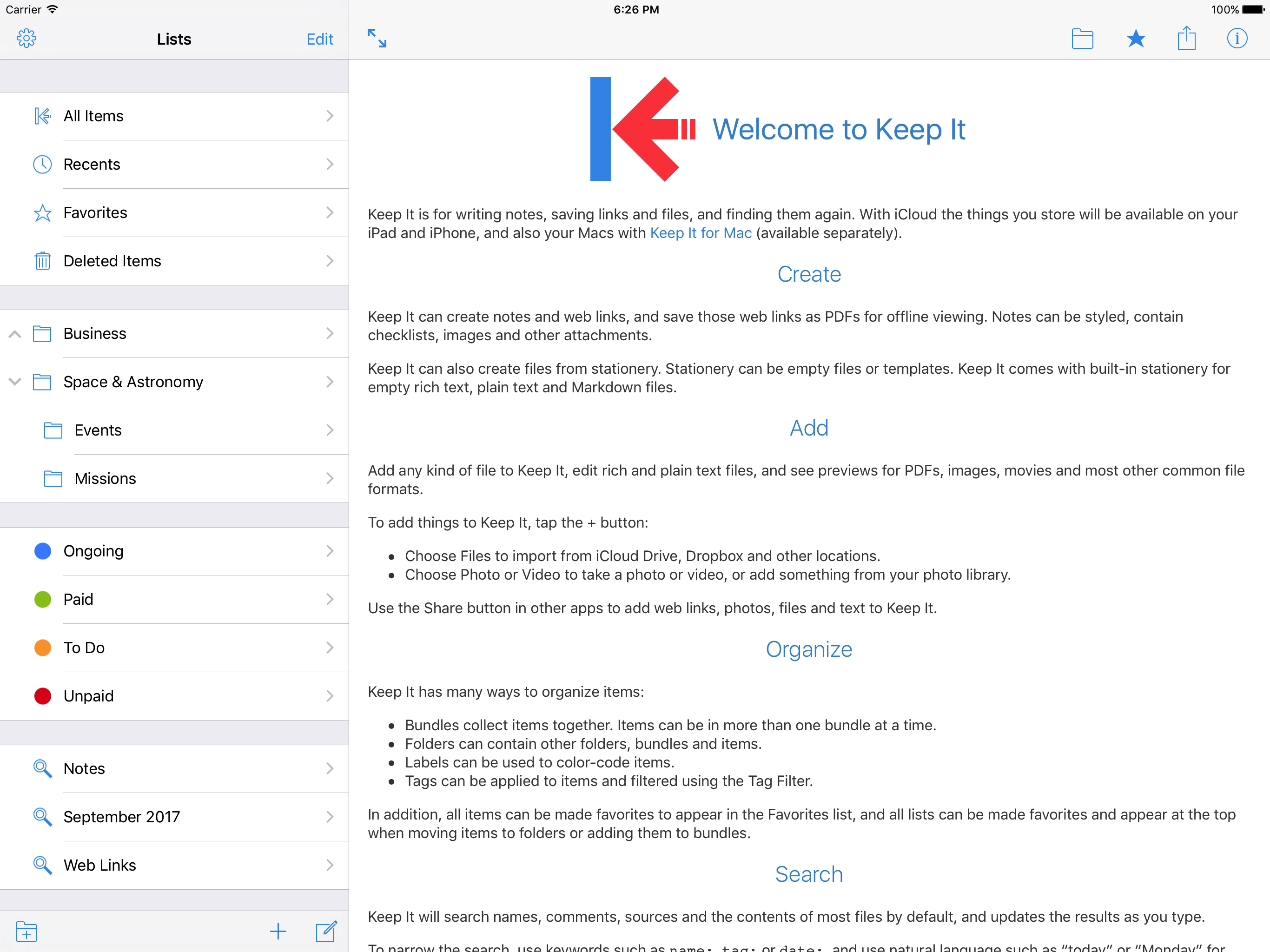This screenshot has height=952, width=1270.
Task: Toggle the favorite star in toolbar
Action: point(1135,39)
